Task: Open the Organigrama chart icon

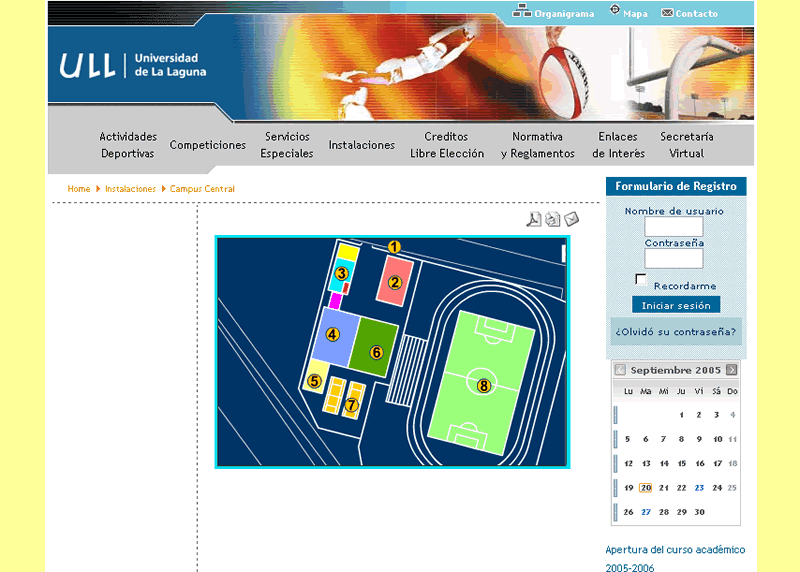Action: [521, 12]
